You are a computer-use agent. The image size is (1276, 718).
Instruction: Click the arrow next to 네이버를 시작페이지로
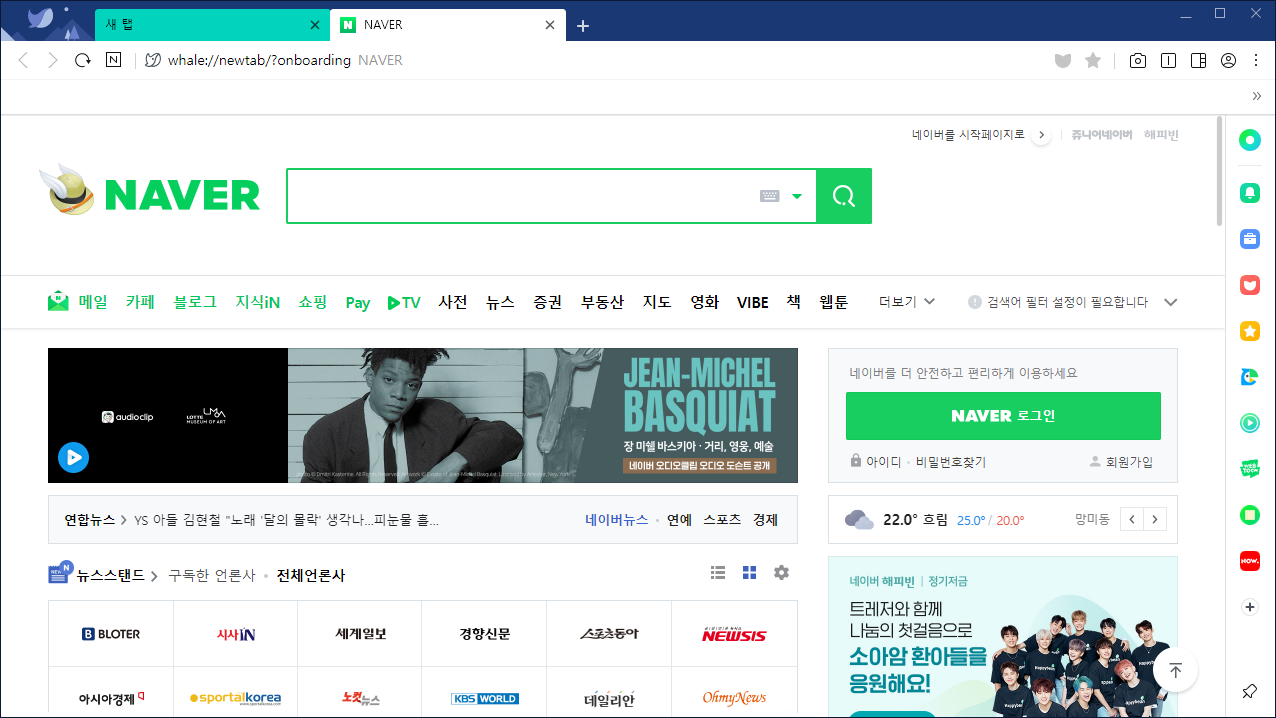pyautogui.click(x=1041, y=135)
